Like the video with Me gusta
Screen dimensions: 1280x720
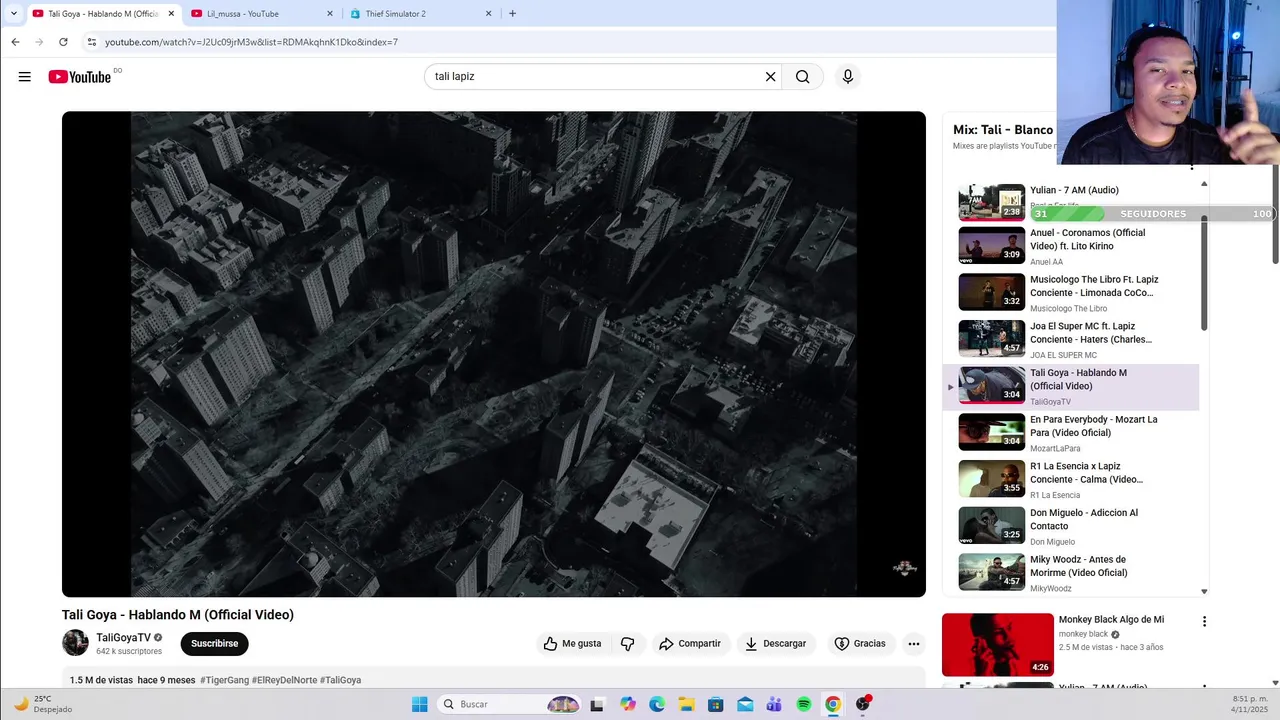pyautogui.click(x=573, y=644)
